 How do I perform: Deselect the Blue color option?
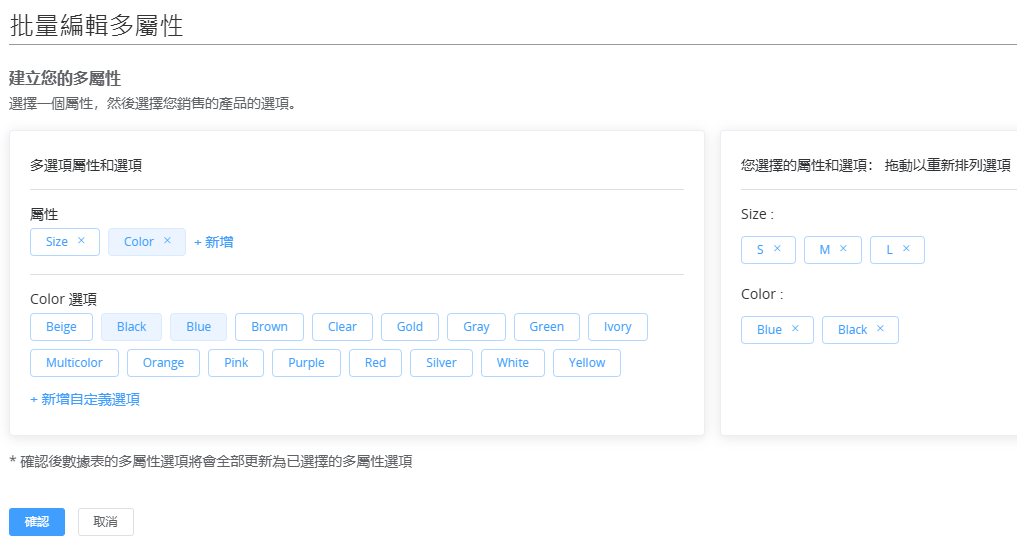(198, 327)
